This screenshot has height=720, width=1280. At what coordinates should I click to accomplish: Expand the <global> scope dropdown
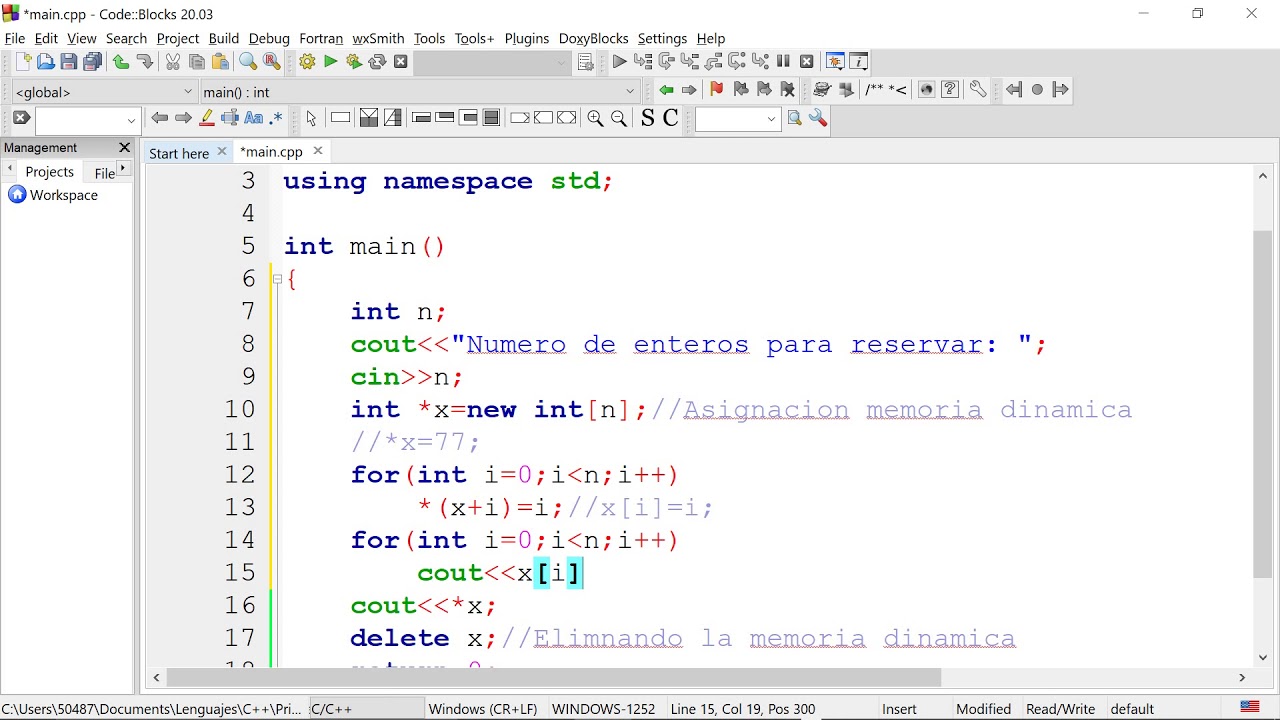[x=188, y=91]
